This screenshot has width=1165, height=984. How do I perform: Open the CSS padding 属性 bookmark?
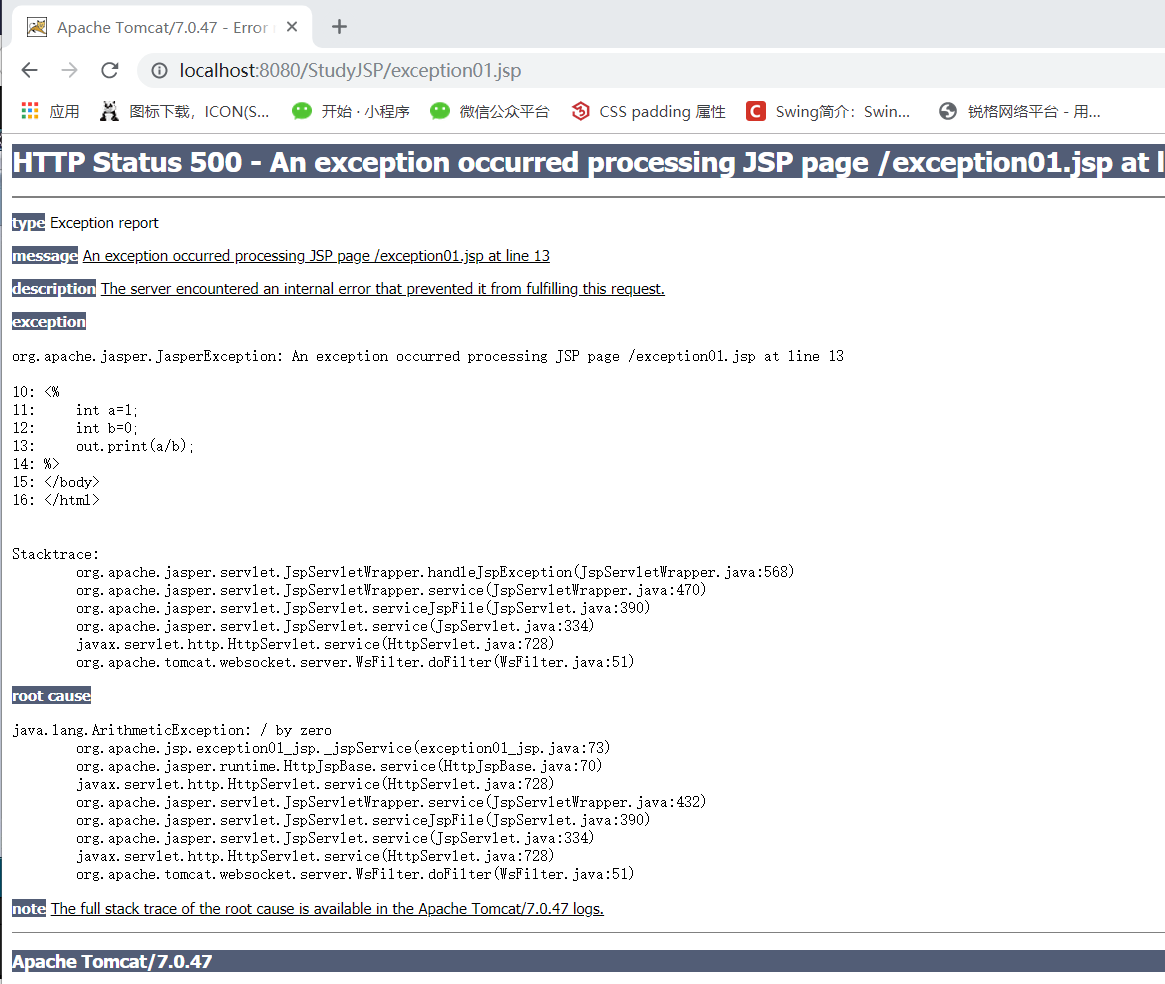coord(648,111)
